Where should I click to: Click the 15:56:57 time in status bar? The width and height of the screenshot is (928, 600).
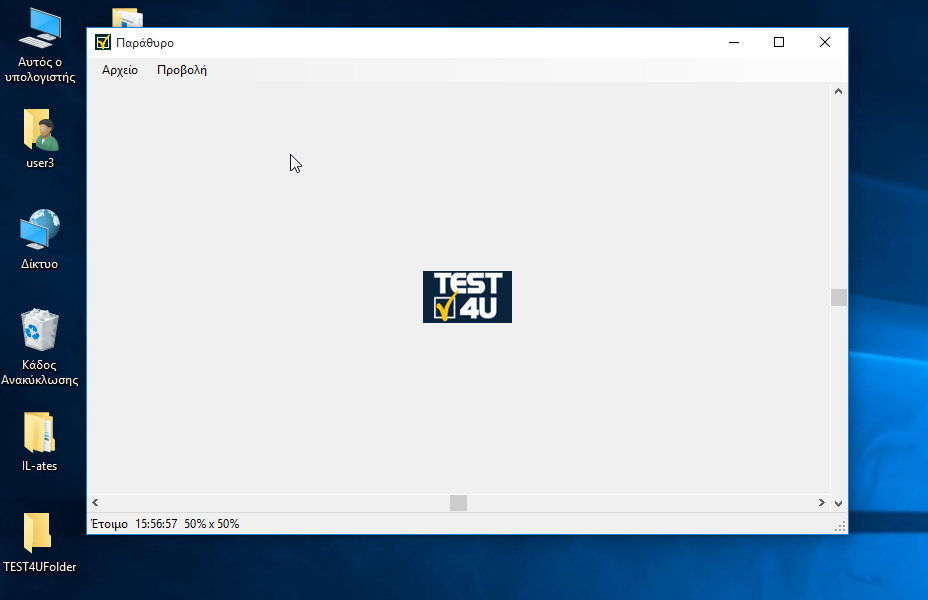[156, 524]
